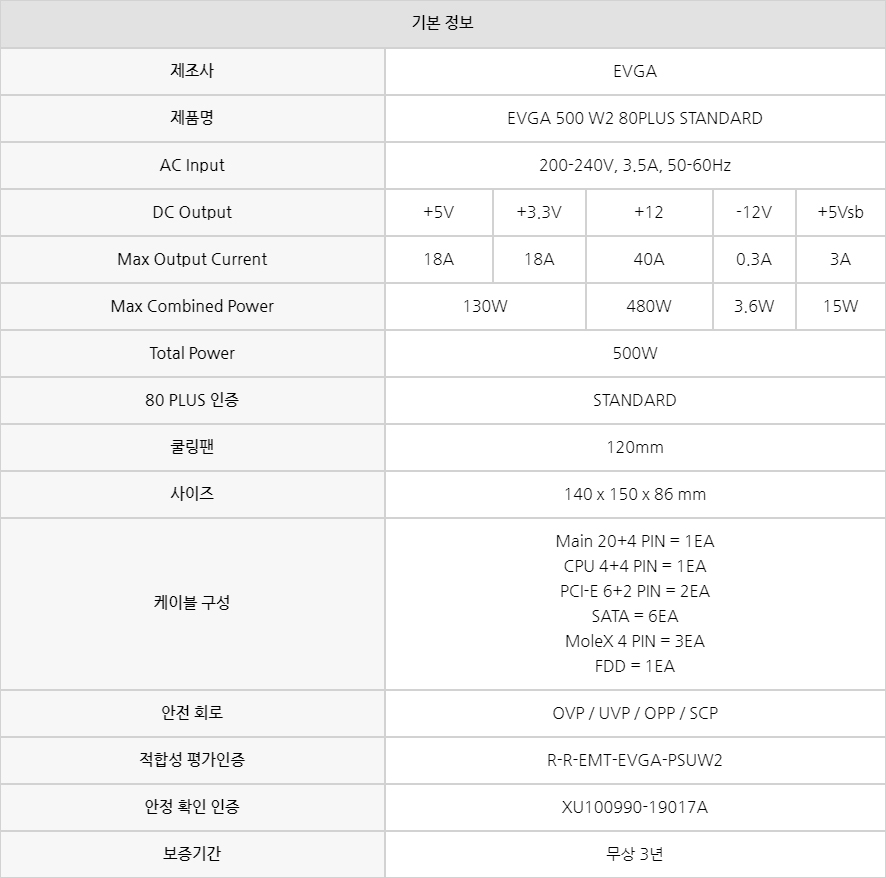Click the R-R-EMT-EVGA-PSUW2 certification code
Image resolution: width=886 pixels, height=878 pixels.
[x=634, y=760]
